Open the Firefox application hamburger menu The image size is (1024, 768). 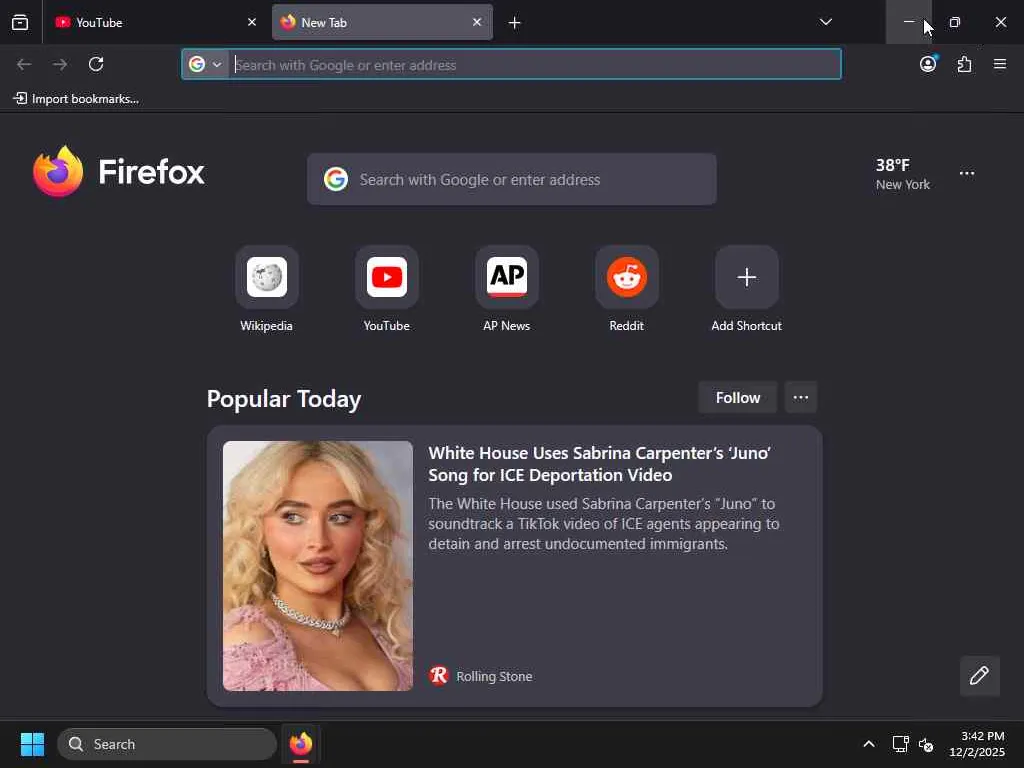(x=1000, y=64)
